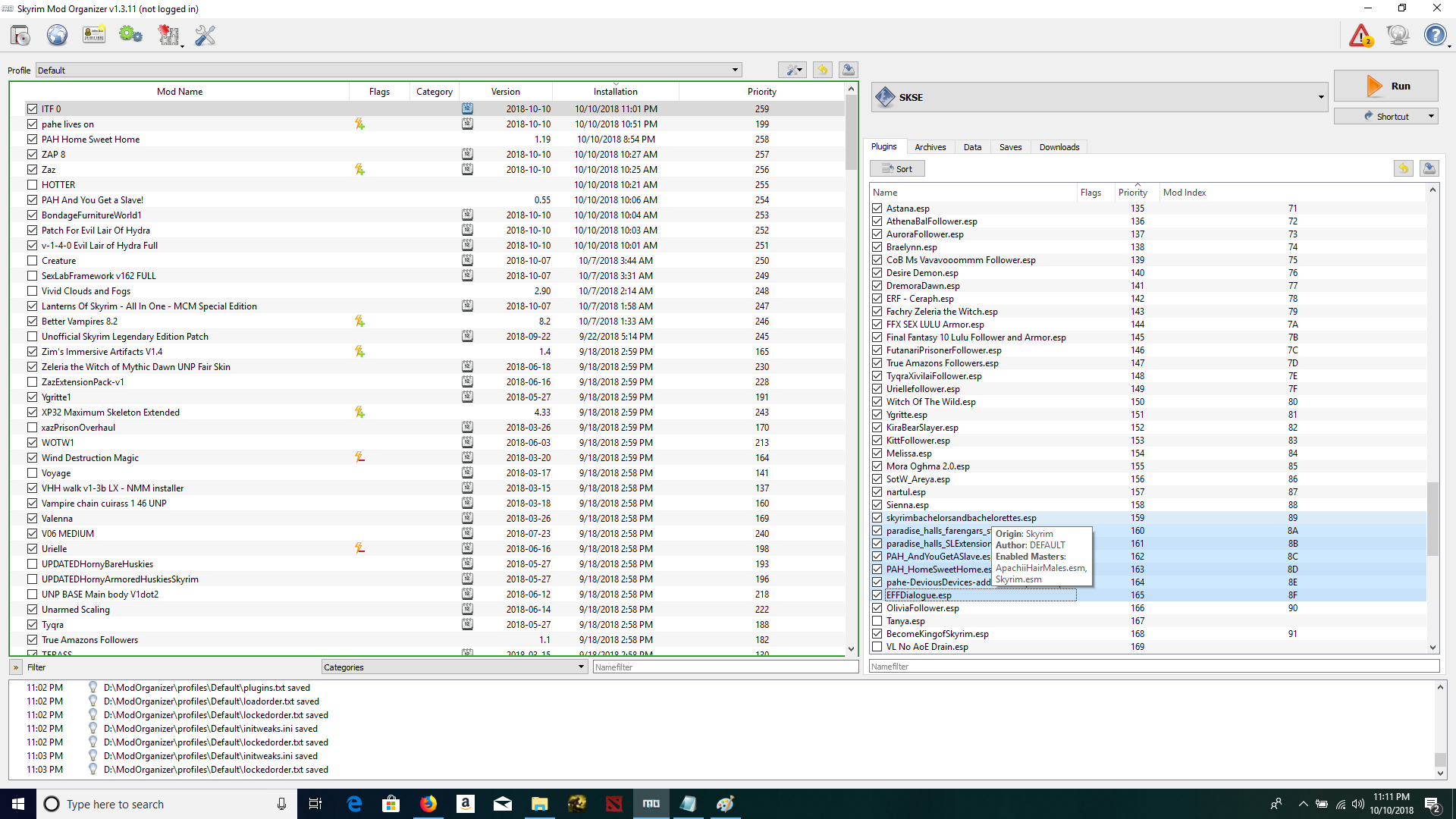
Task: Switch to the Downloads tab
Action: [x=1059, y=147]
